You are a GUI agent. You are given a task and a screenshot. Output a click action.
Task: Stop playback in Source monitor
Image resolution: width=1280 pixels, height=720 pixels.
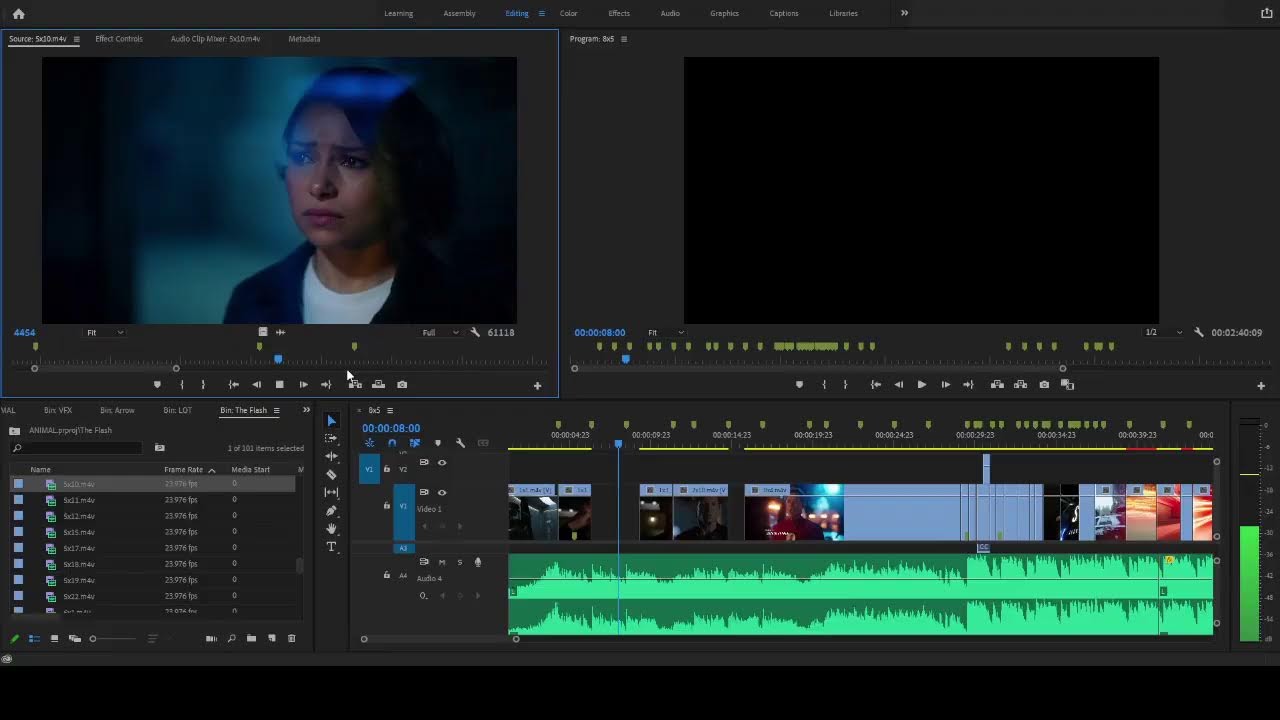tap(279, 384)
